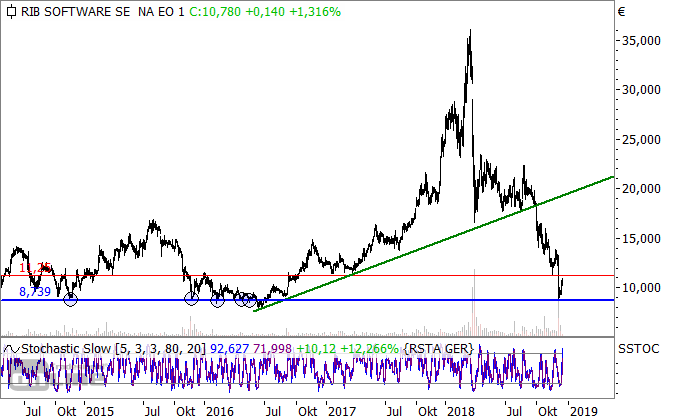The width and height of the screenshot is (680, 420).
Task: Click the € currency symbol
Action: [621, 12]
